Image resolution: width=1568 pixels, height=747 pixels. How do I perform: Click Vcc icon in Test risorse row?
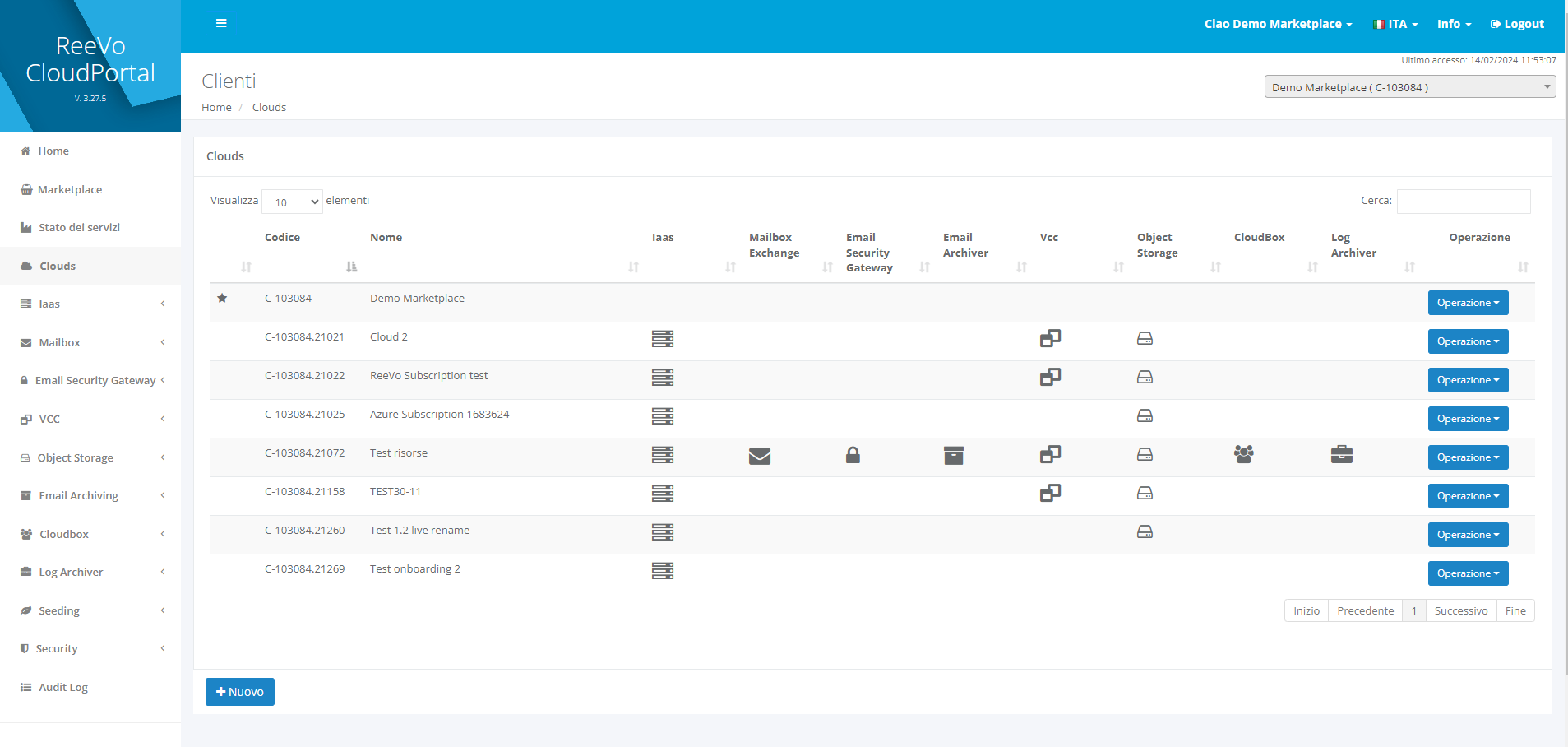coord(1050,454)
